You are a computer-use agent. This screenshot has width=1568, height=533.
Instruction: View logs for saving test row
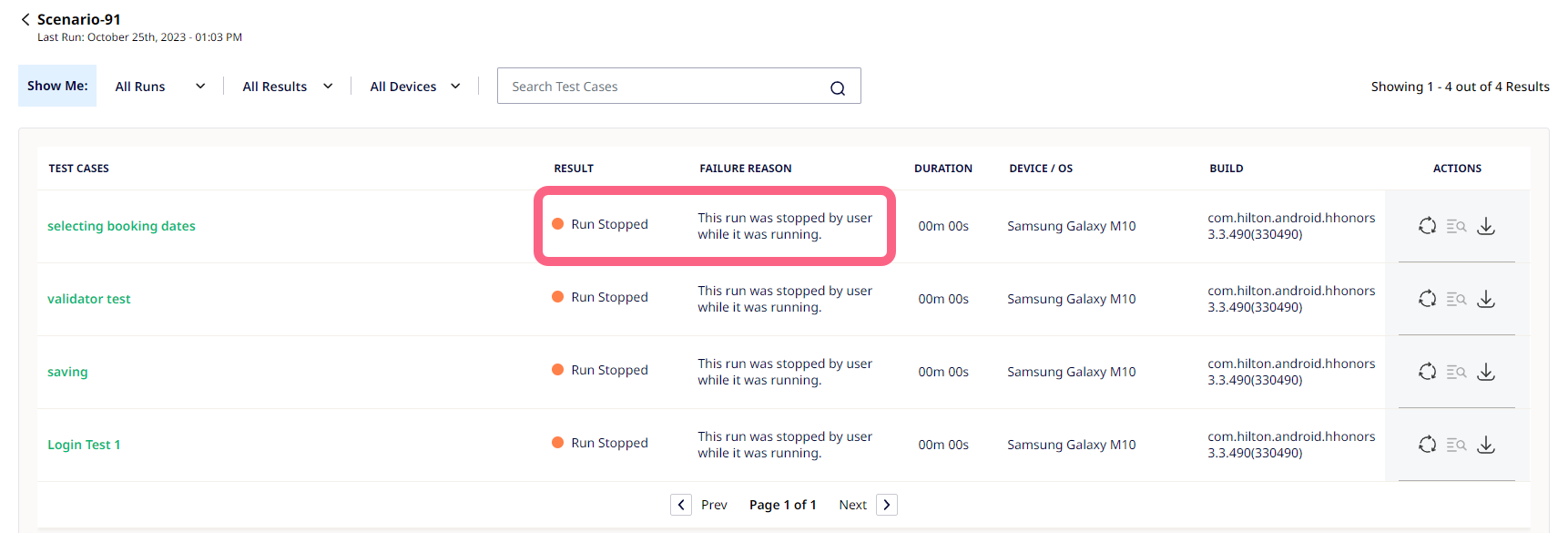pyautogui.click(x=1456, y=372)
